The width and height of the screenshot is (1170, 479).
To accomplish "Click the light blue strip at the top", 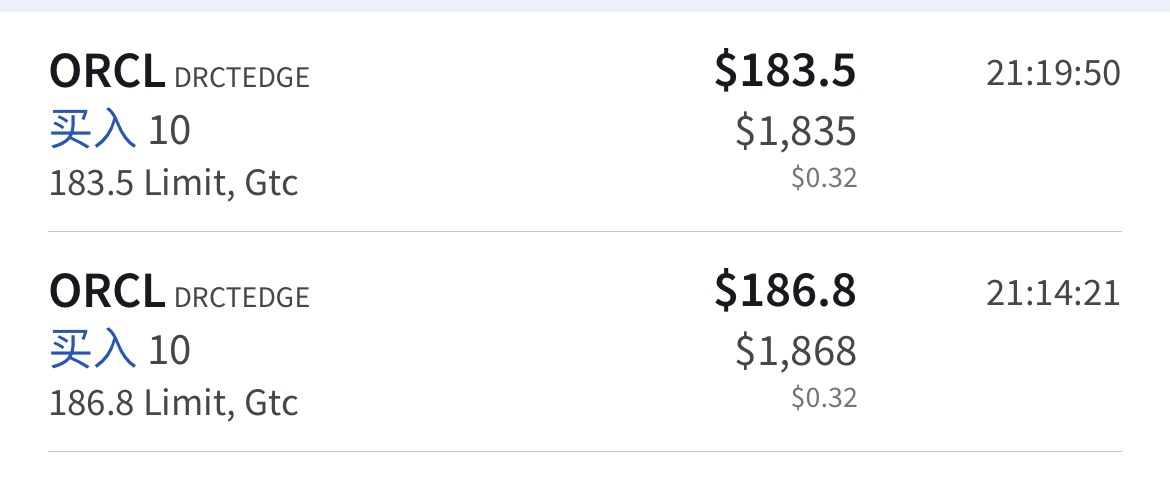I will (585, 5).
